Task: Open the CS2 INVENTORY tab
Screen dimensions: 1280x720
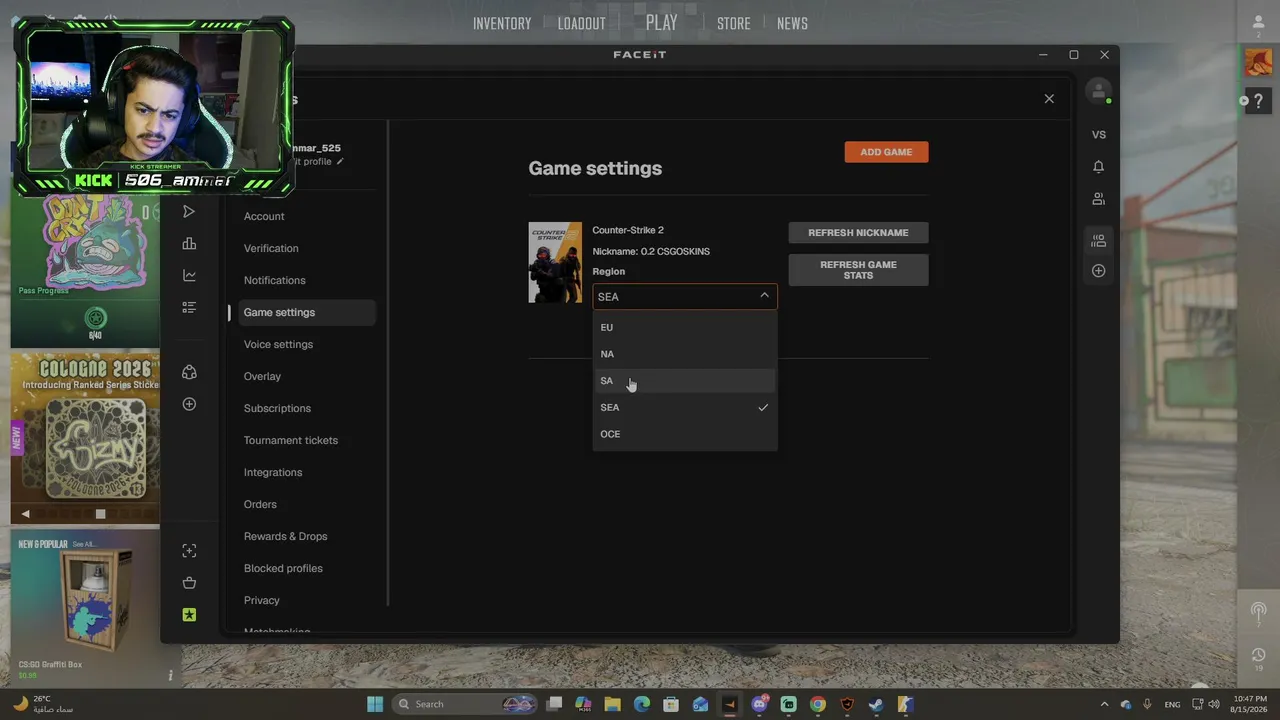Action: (x=502, y=24)
